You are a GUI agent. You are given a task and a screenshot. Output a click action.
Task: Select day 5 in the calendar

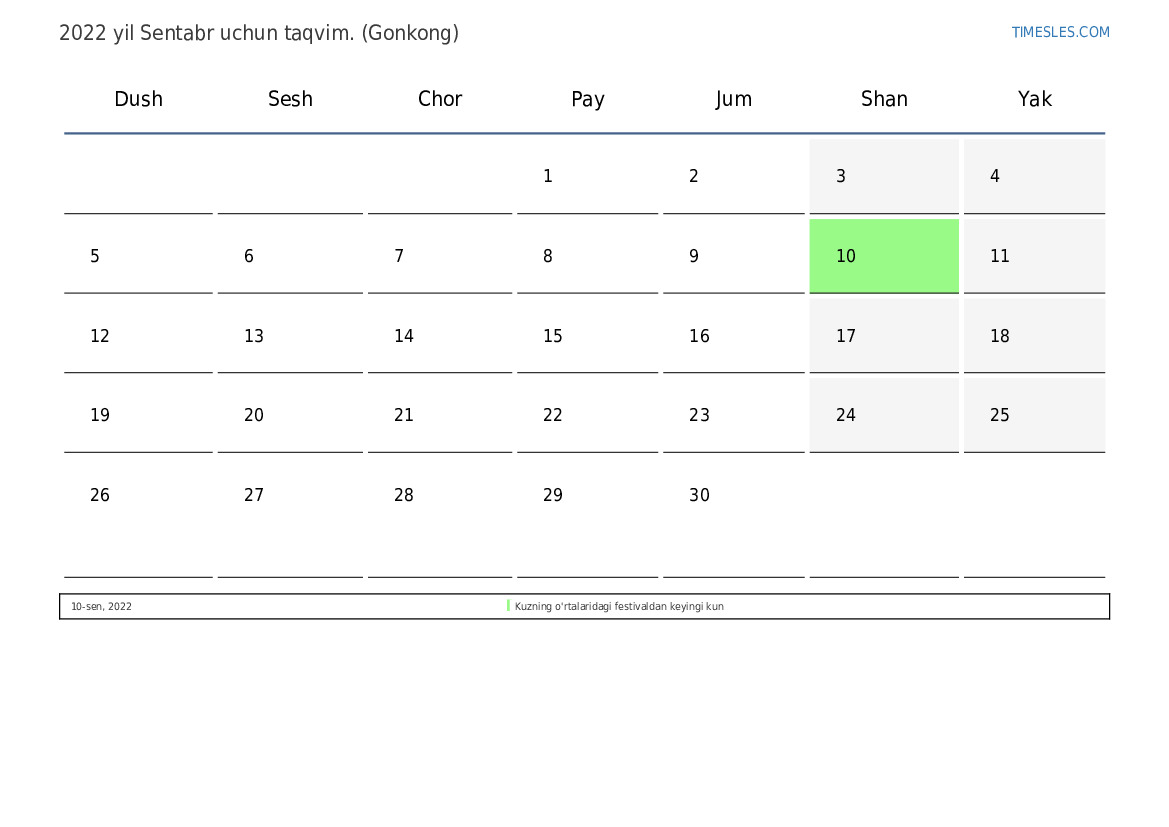138,256
